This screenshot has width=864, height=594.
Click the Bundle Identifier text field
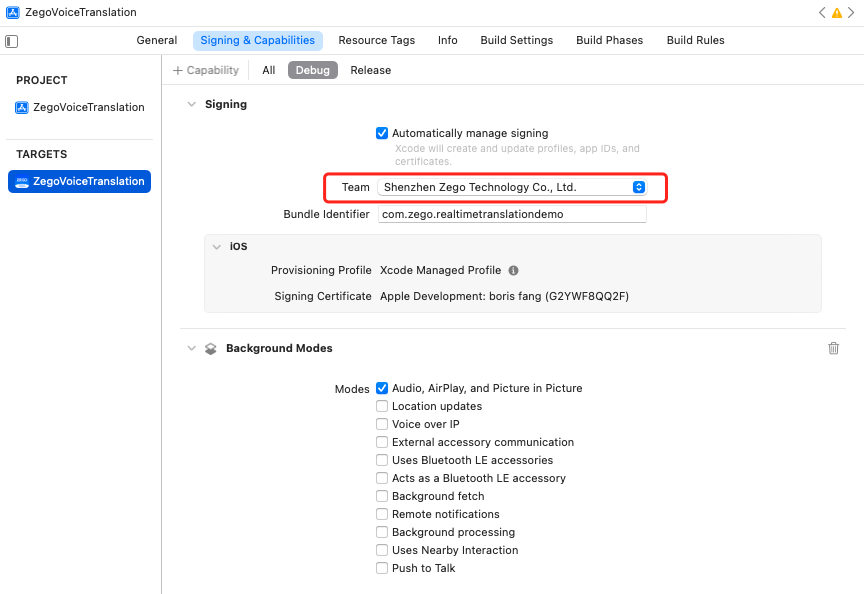tap(512, 214)
